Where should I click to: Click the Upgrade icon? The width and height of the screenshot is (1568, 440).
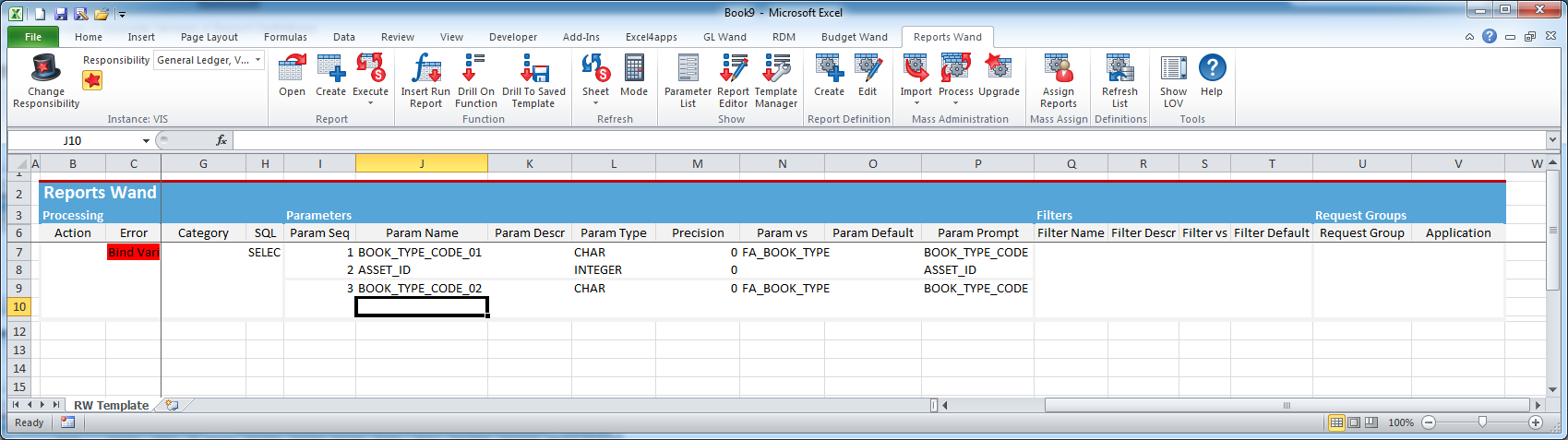click(999, 68)
